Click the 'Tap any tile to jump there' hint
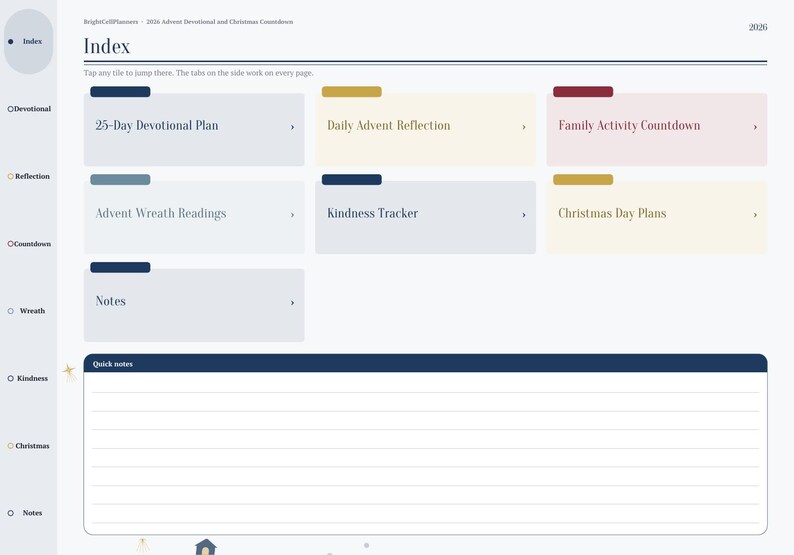This screenshot has height=555, width=794. pos(198,73)
